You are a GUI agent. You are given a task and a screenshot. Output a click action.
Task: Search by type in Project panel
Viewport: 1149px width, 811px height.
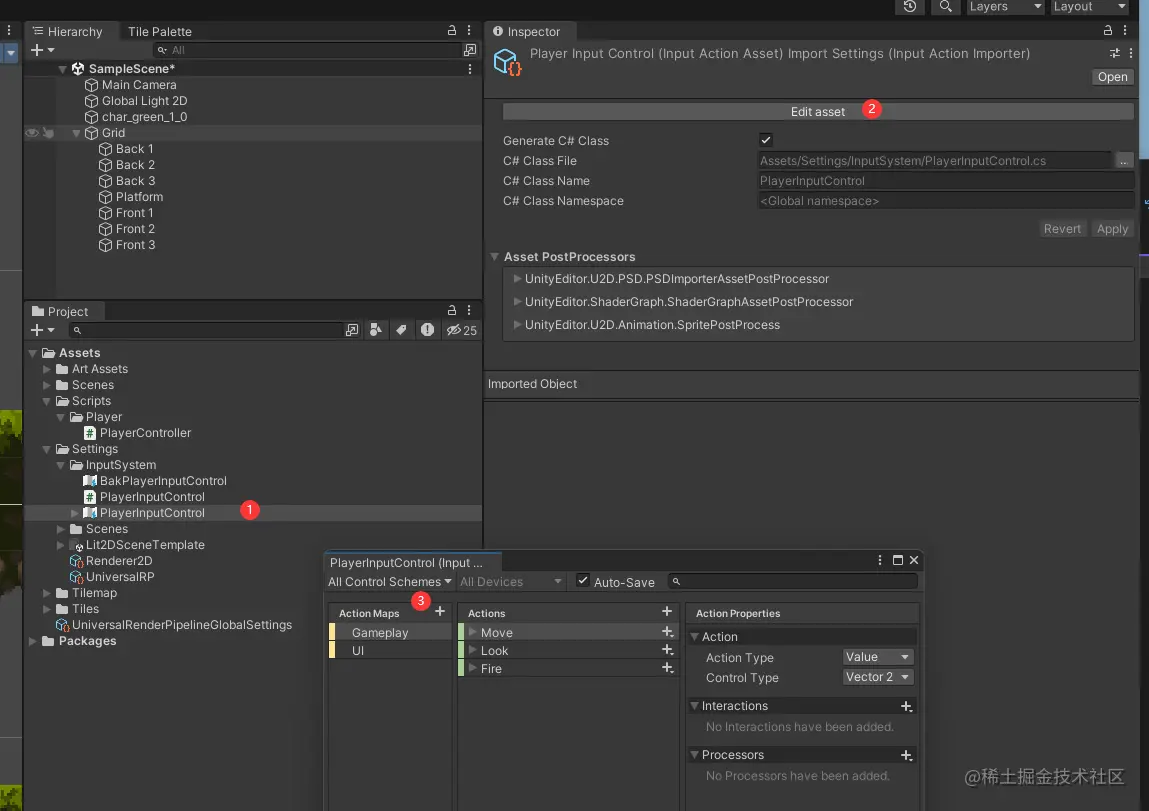pos(376,330)
